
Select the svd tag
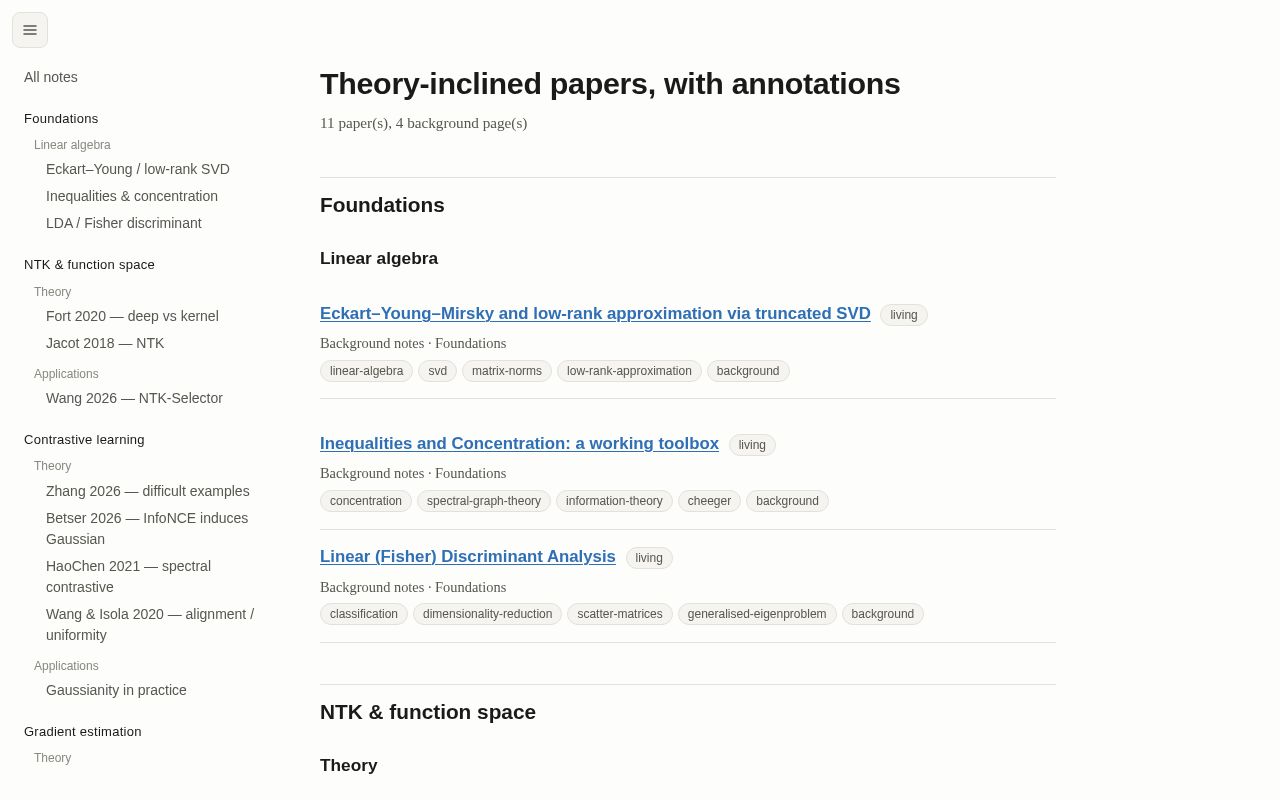coord(438,371)
